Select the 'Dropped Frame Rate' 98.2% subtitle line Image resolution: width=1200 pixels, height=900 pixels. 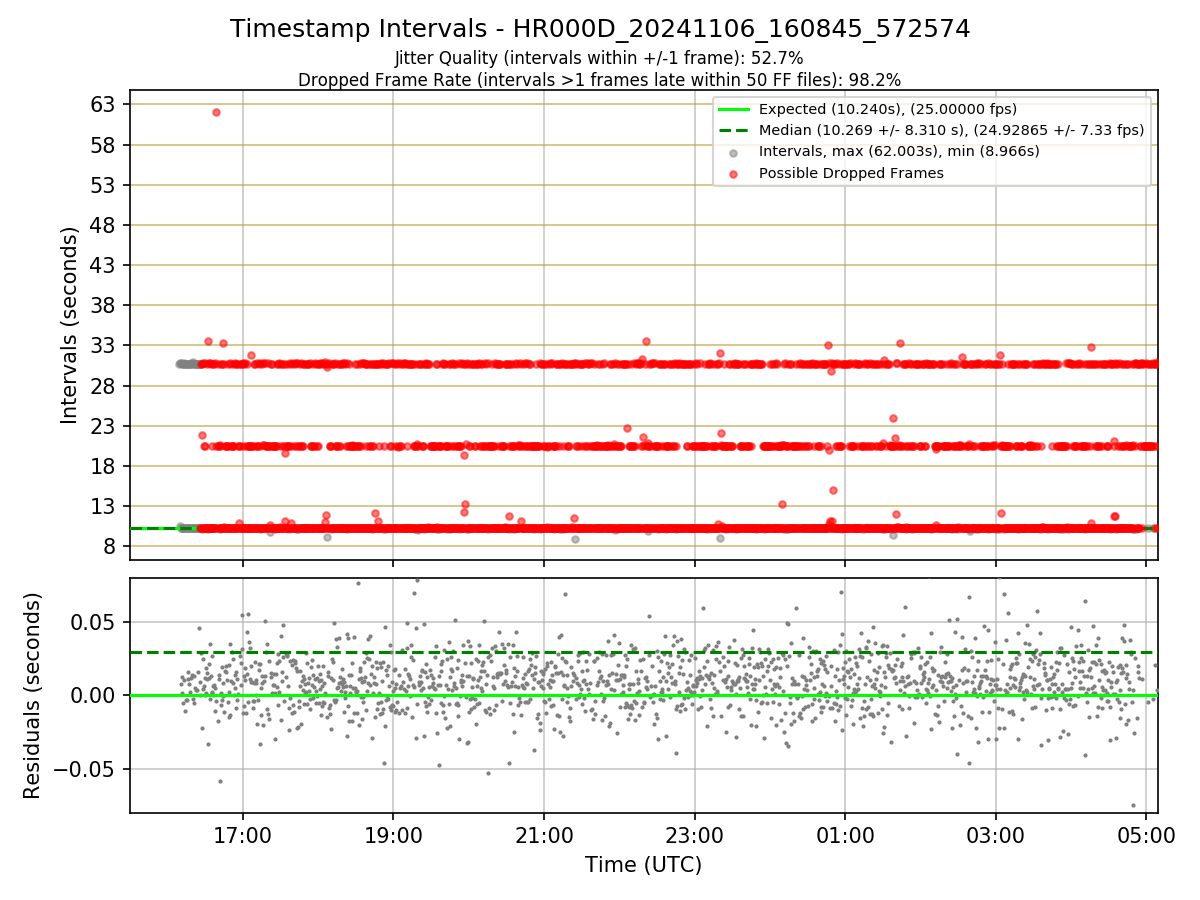600,80
